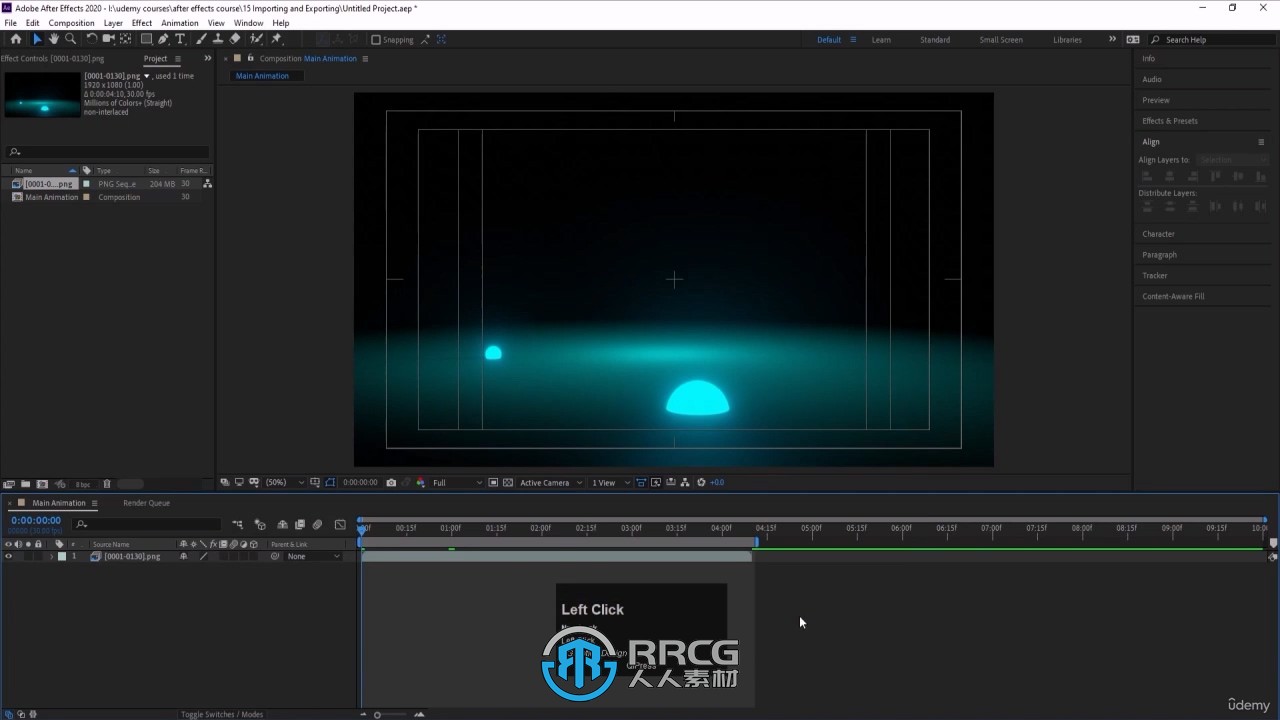Select the Selection arrow tool
Screen dimensions: 1280x720
(x=37, y=39)
